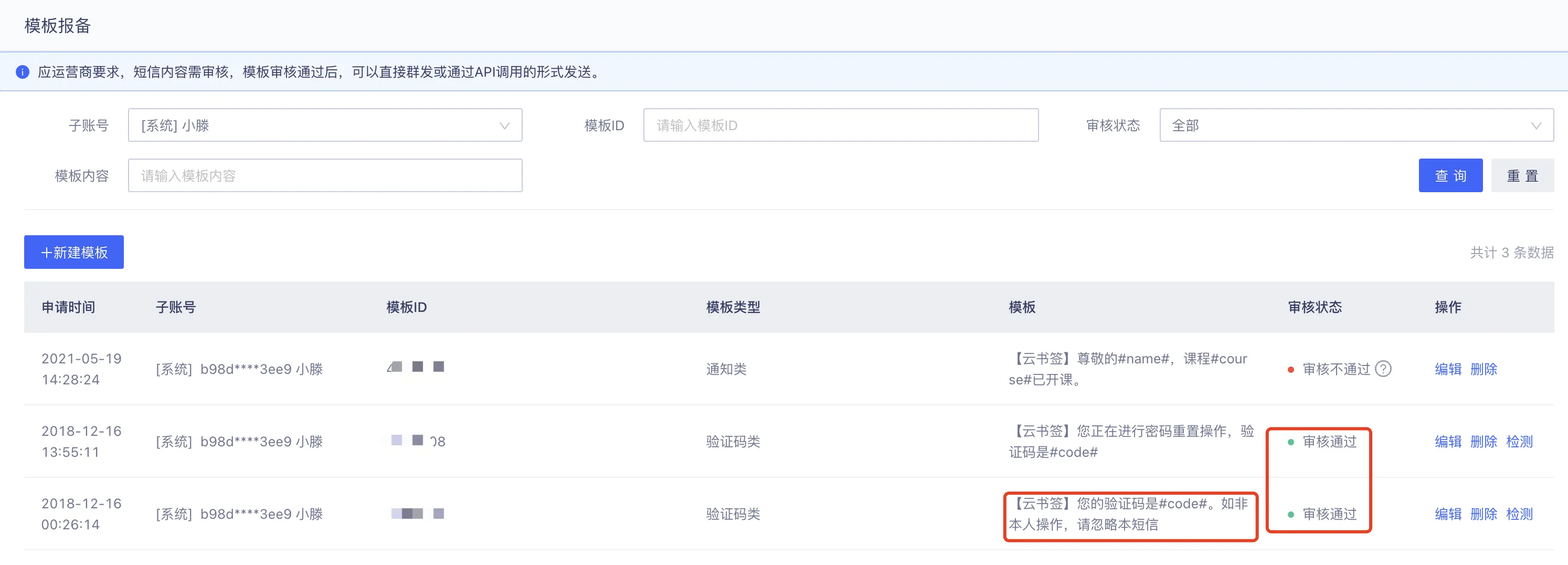Click 编辑 for the password reset template
The width and height of the screenshot is (1568, 565).
tap(1447, 442)
